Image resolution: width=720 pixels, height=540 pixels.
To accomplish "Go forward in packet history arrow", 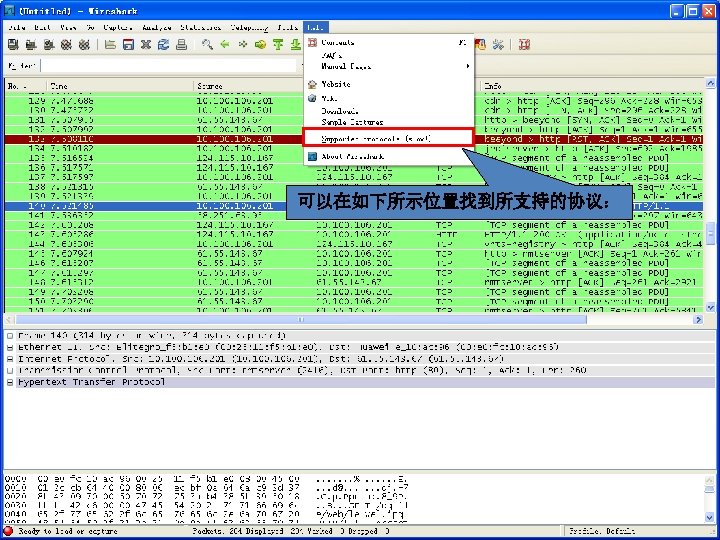I will point(242,45).
